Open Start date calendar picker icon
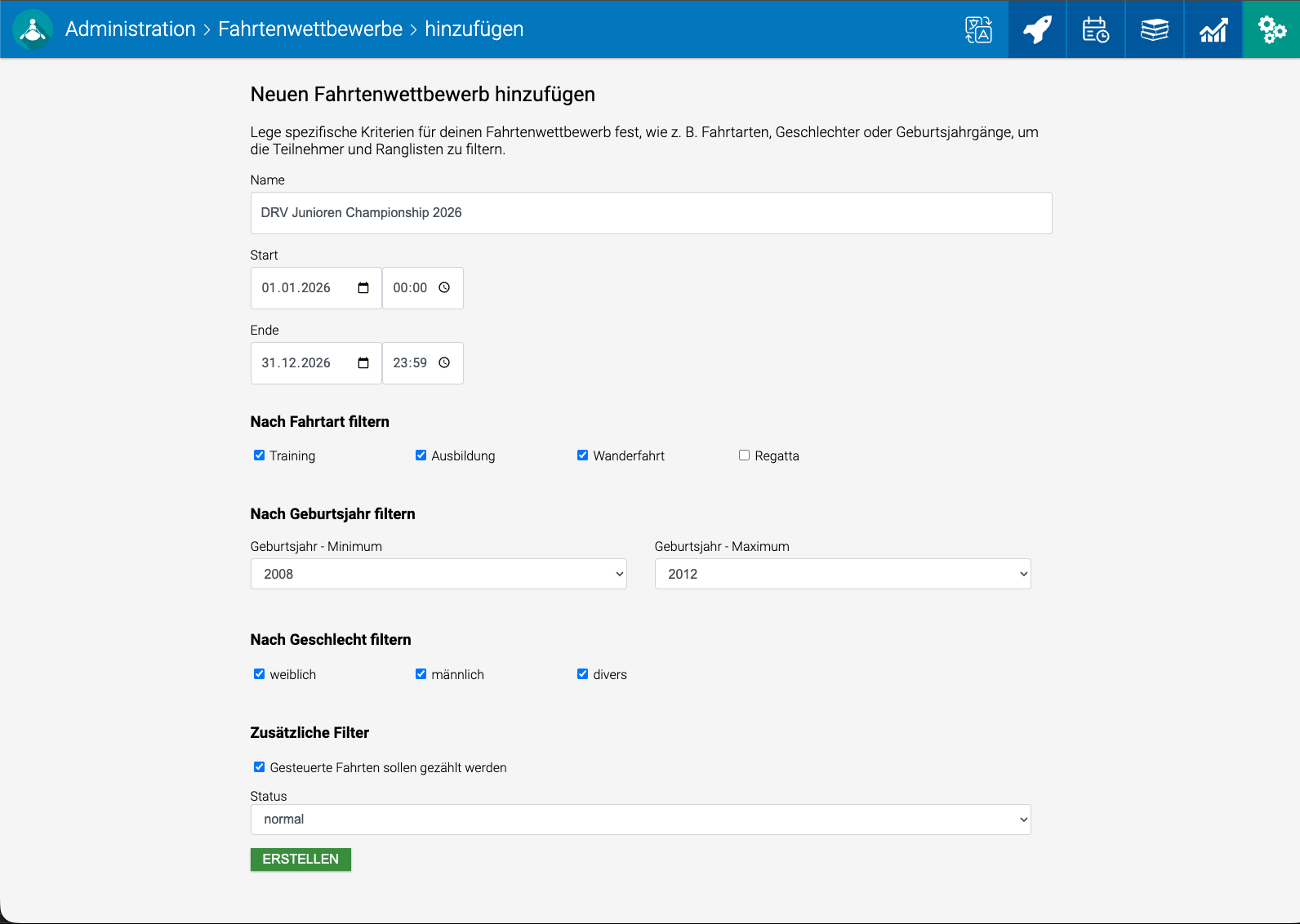1300x924 pixels. (x=363, y=288)
